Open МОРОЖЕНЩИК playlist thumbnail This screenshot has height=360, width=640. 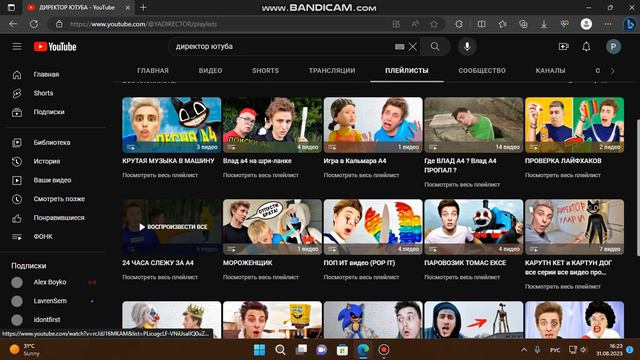point(272,227)
